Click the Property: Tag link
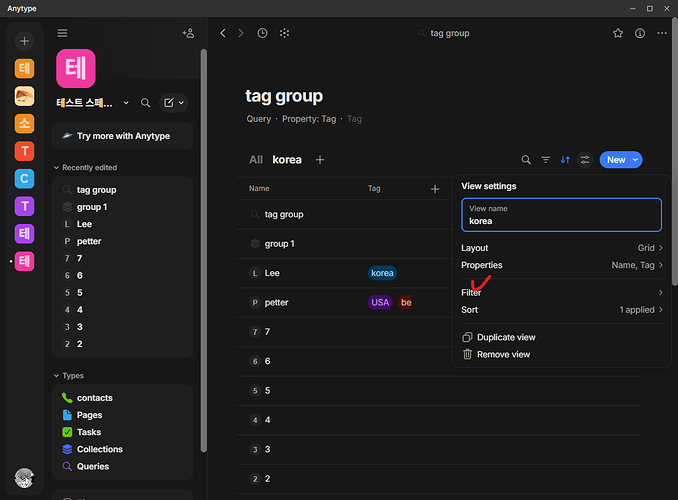678x500 pixels. pos(309,119)
